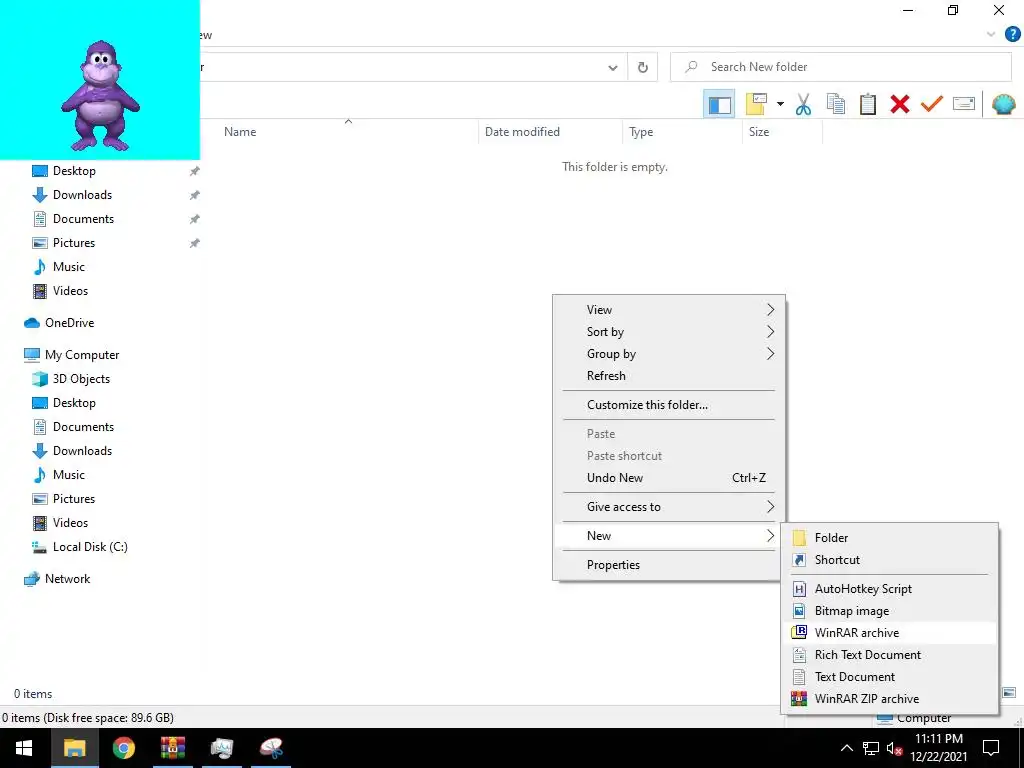Open Classic Explorer settings shell icon

pyautogui.click(x=1003, y=104)
